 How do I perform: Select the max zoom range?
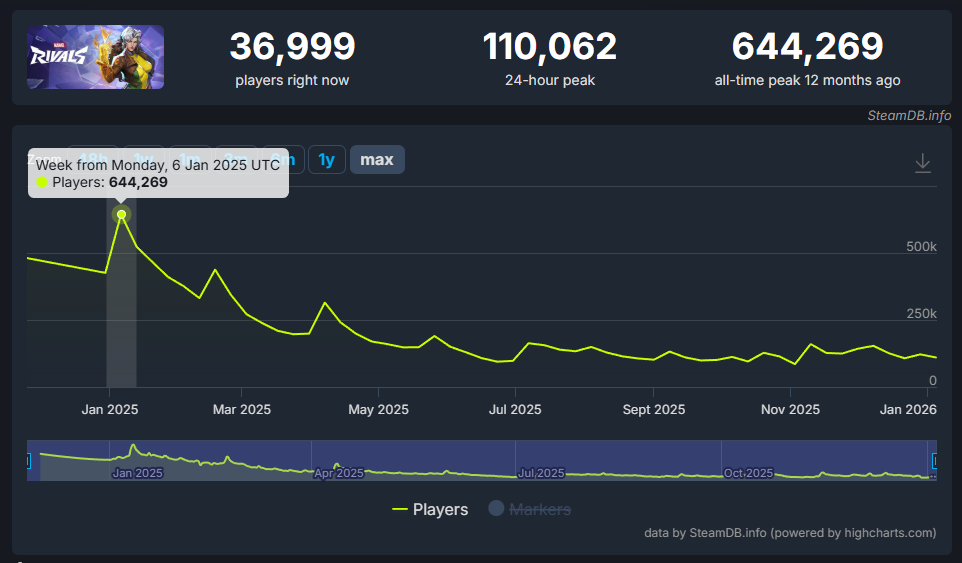(377, 160)
